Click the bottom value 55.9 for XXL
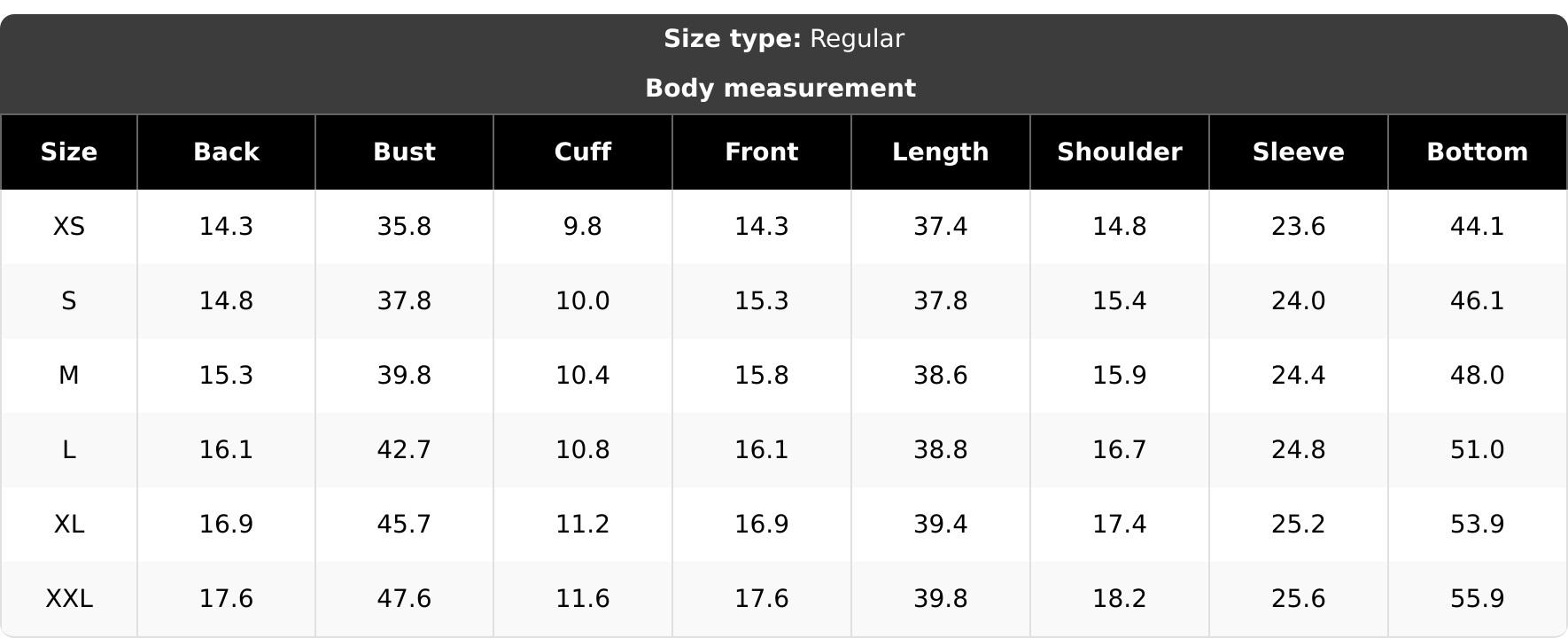 click(x=1477, y=599)
